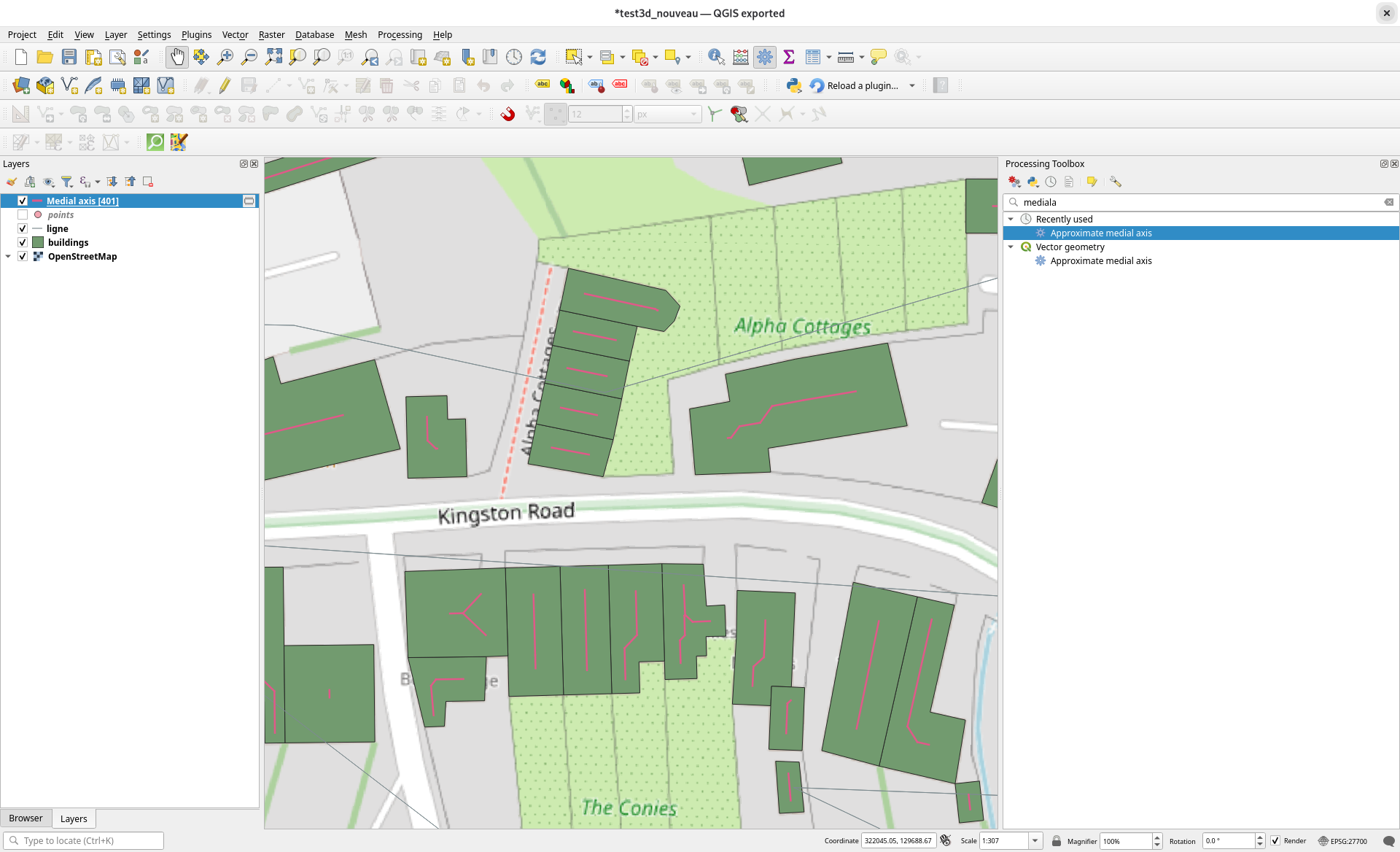Screen dimensions: 1400x852
Task: Open the Processing menu
Action: [399, 34]
